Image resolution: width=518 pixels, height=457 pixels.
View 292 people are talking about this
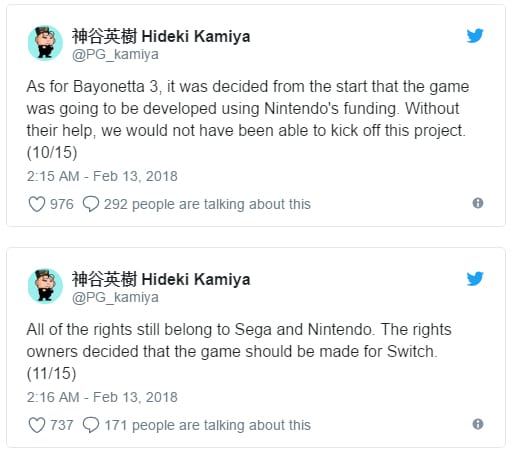[x=207, y=204]
